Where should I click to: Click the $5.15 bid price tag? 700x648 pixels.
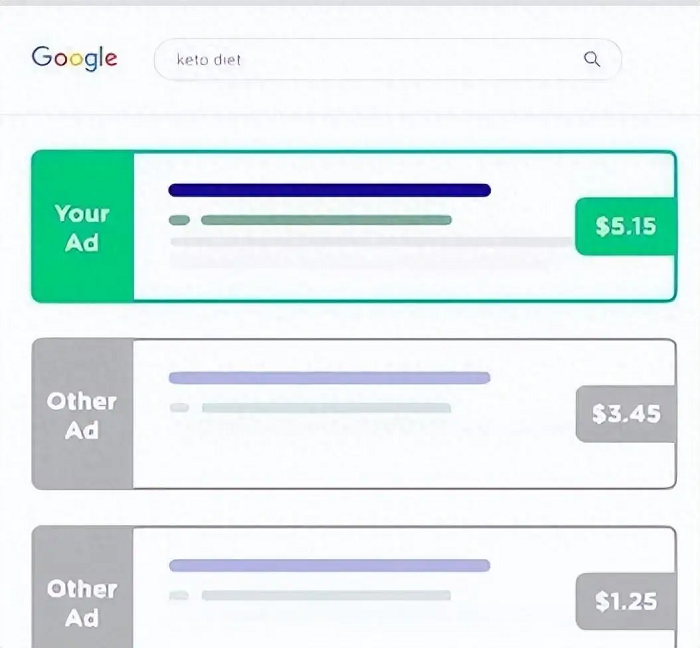pyautogui.click(x=625, y=226)
